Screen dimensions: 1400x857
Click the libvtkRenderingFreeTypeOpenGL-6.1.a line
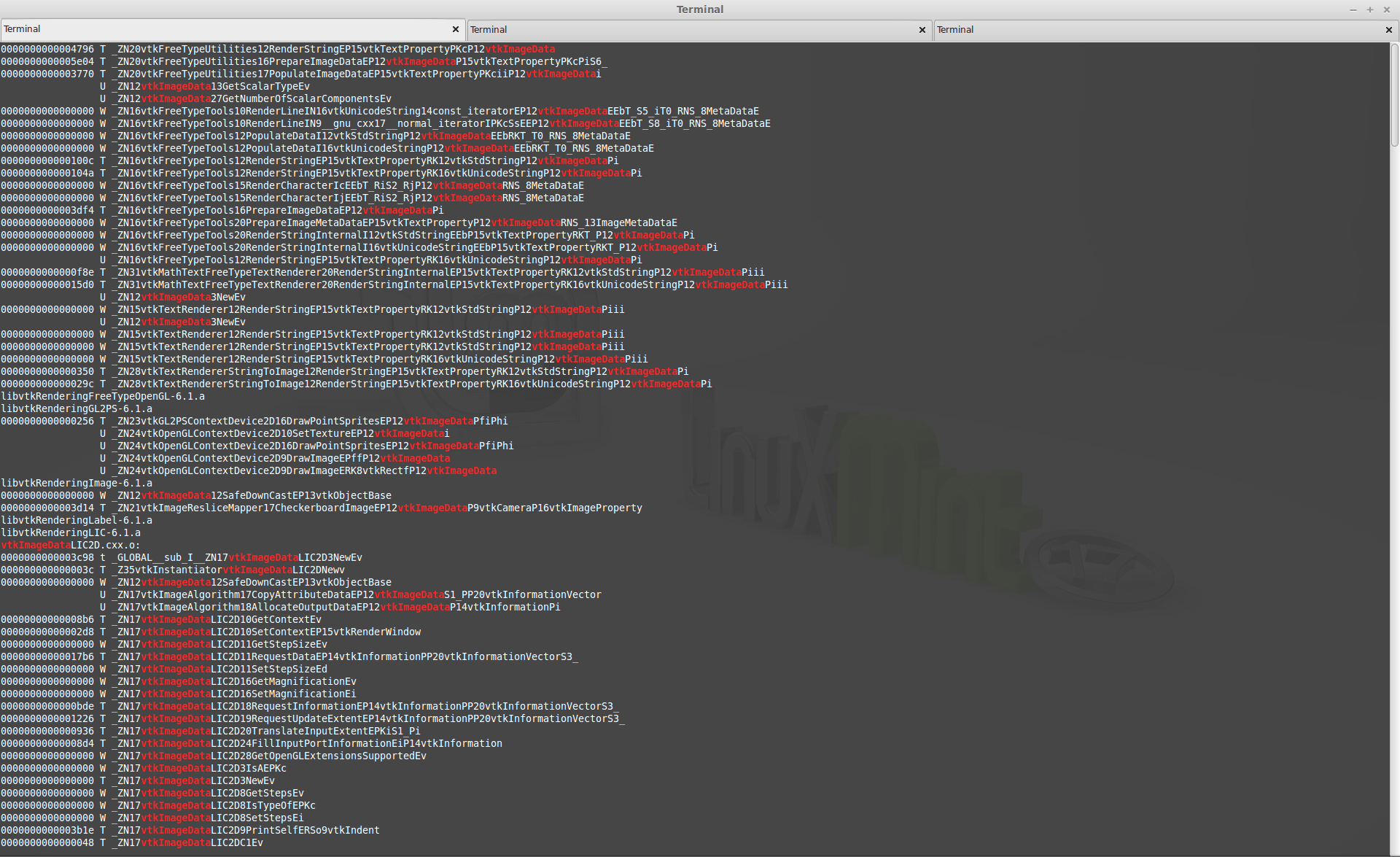(x=103, y=397)
